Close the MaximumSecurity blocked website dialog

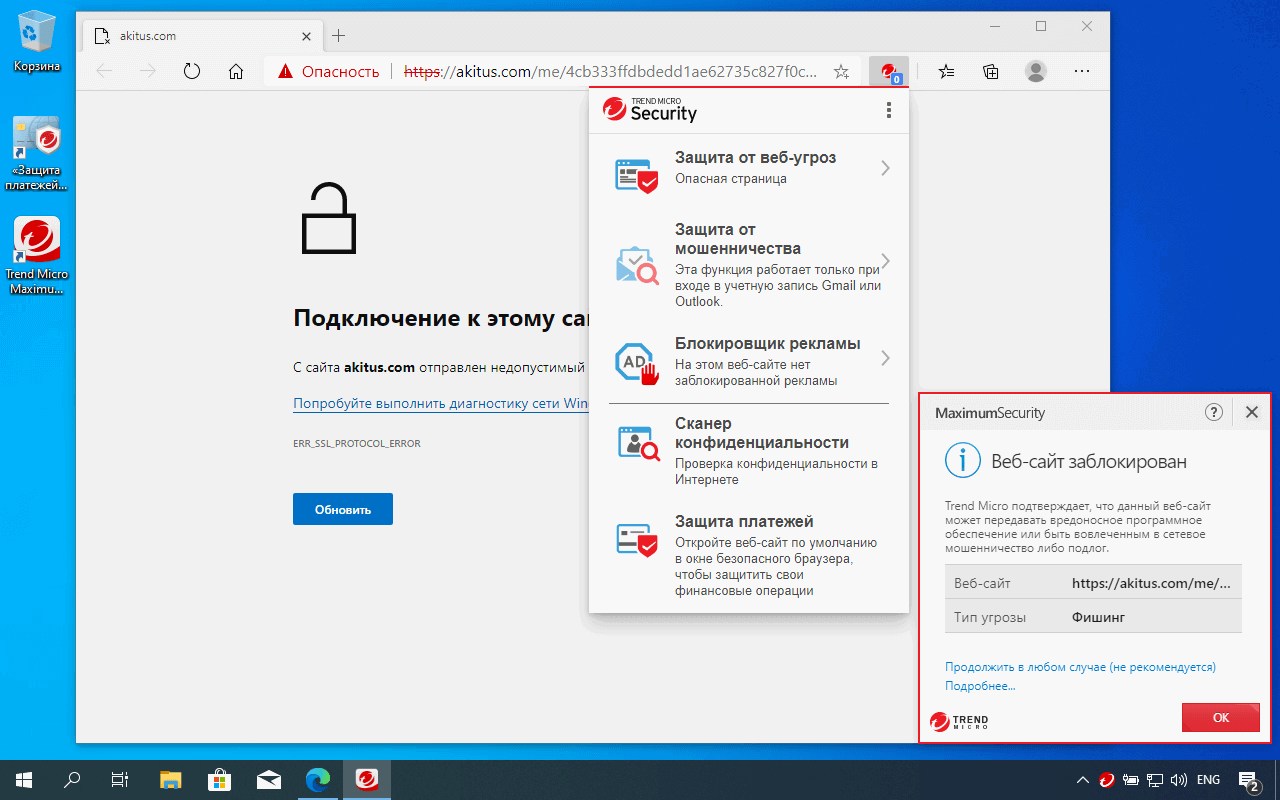coord(1251,412)
